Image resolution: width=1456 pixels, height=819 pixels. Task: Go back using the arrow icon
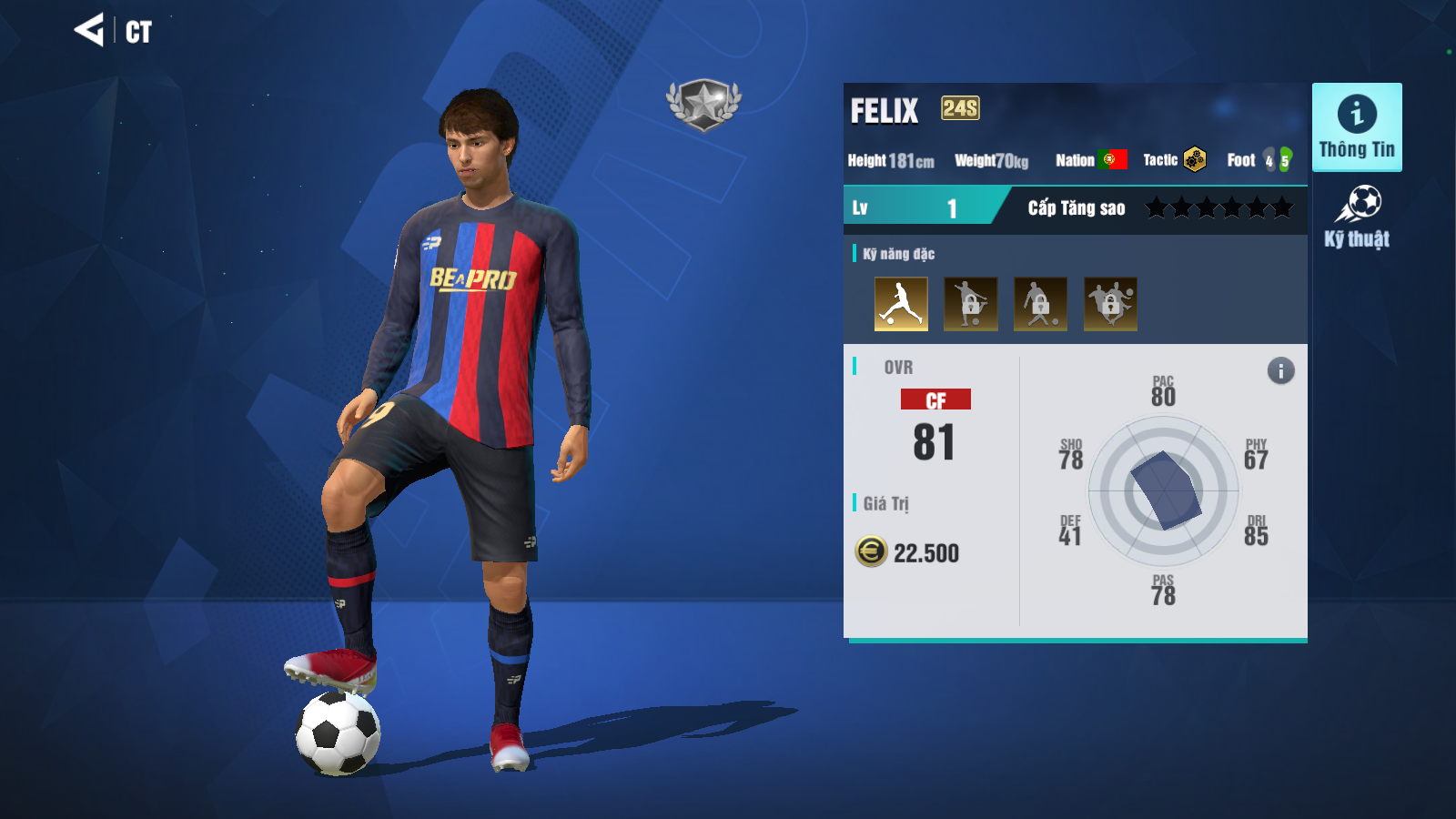click(89, 30)
